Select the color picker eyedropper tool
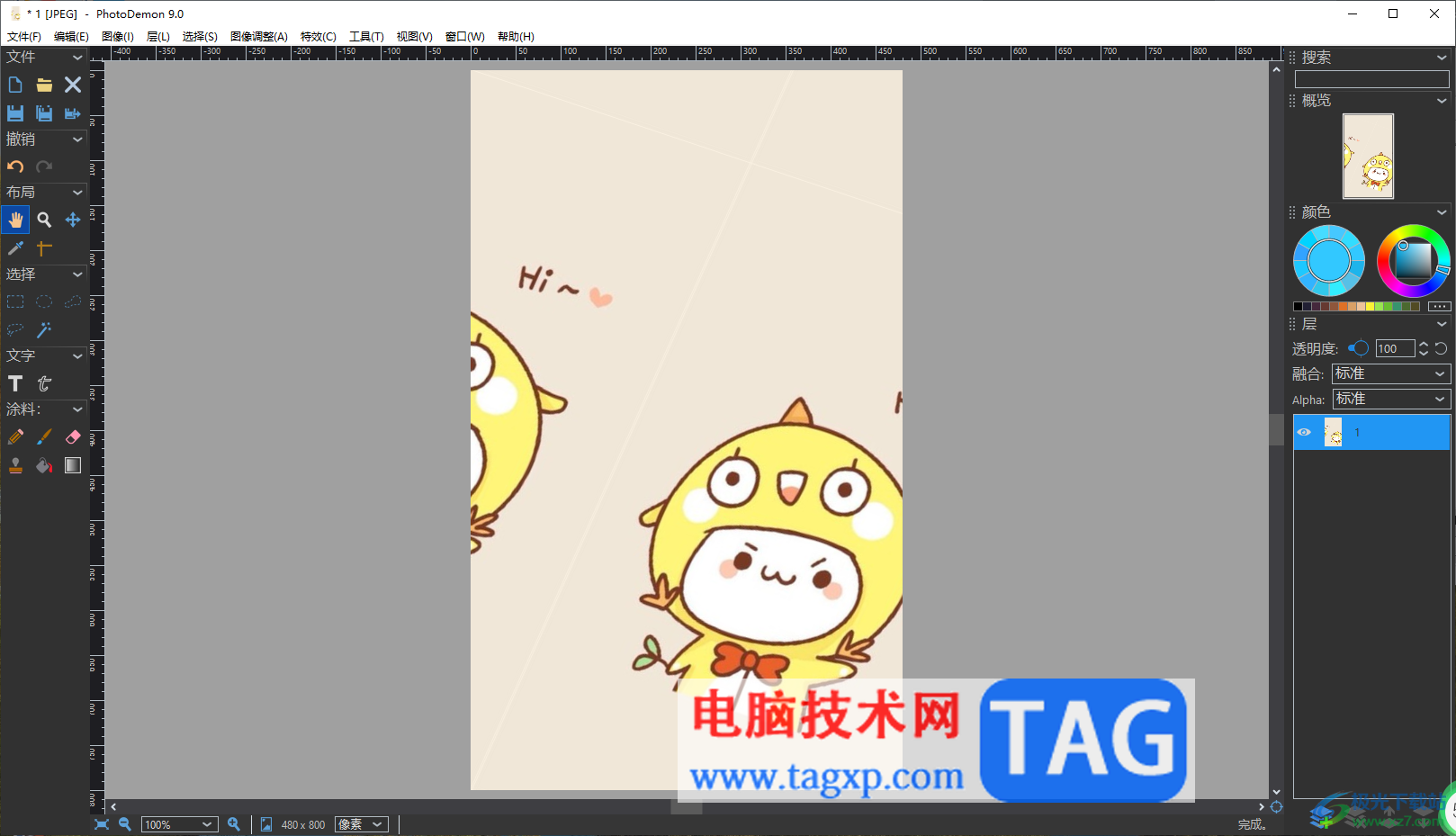 (x=15, y=248)
